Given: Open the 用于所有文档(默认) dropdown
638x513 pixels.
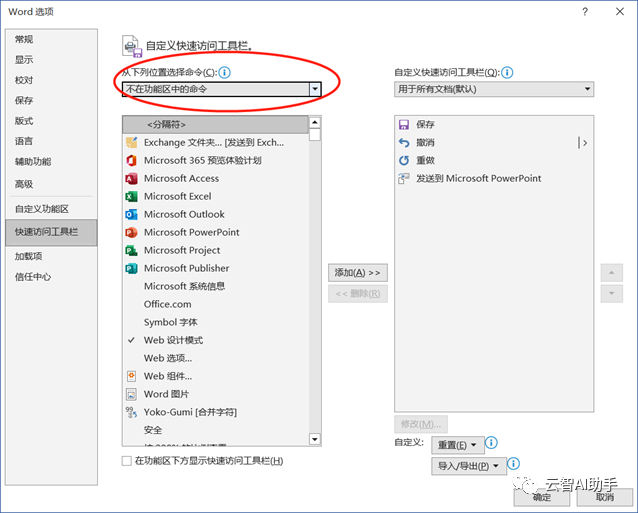Looking at the screenshot, I should (x=494, y=89).
